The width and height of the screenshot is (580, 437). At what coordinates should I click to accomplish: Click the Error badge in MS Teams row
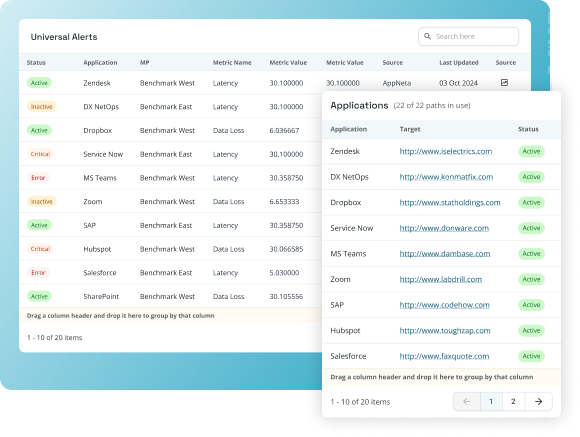(x=38, y=178)
